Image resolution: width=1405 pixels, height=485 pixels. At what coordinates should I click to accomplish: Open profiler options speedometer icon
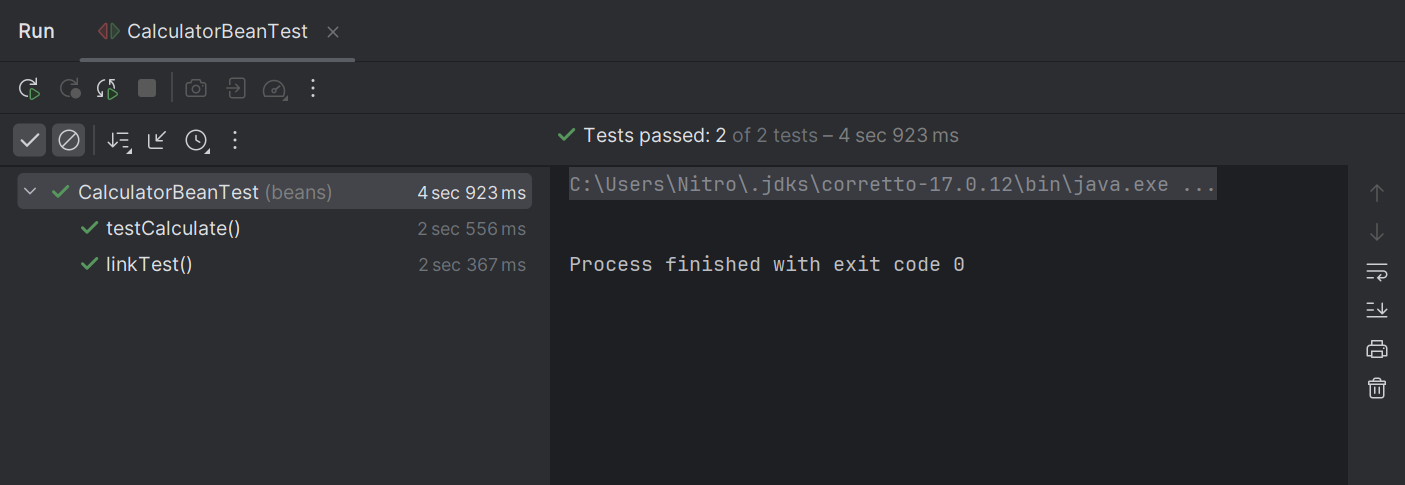point(274,89)
